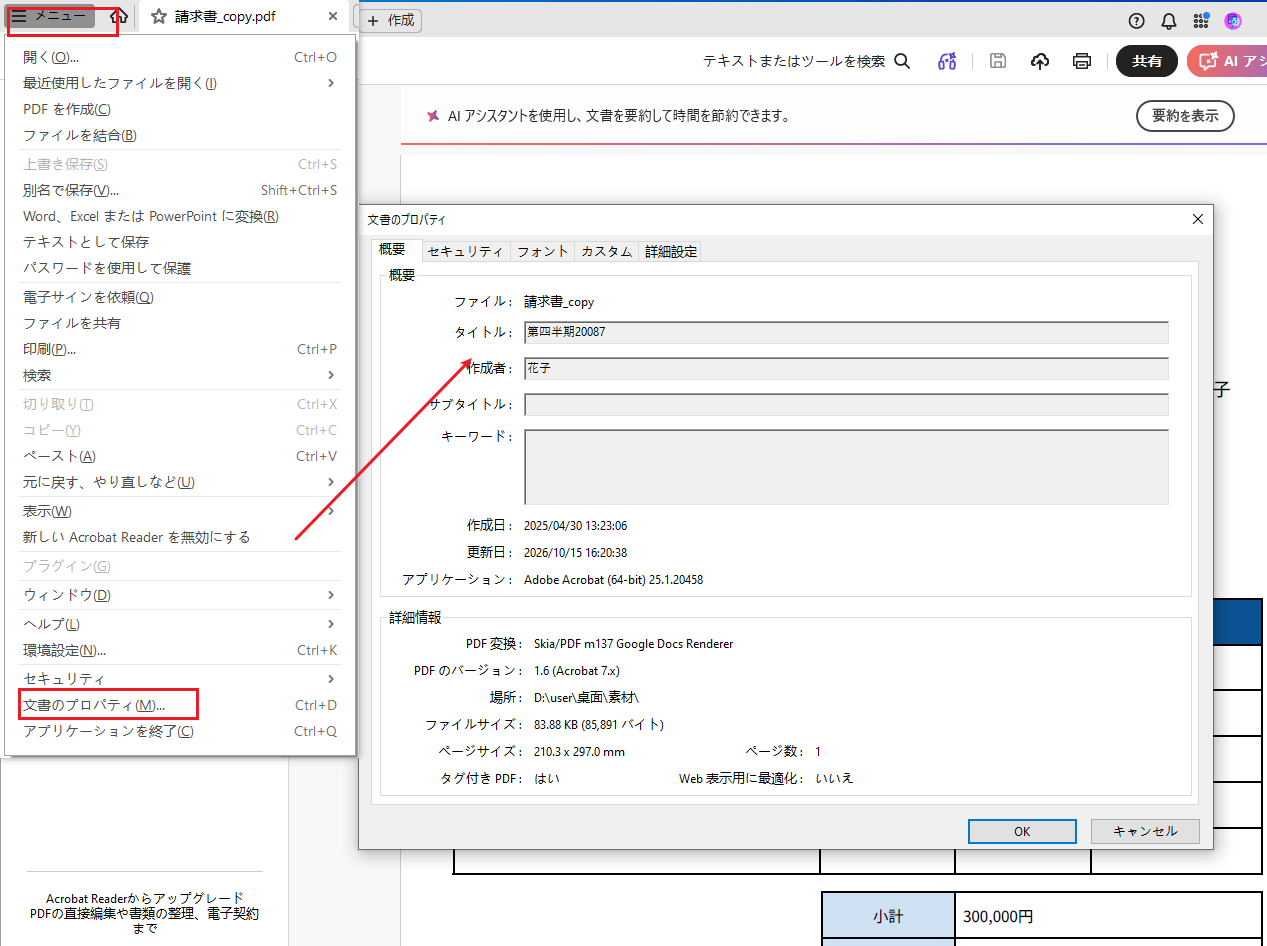
Task: Select テキストとして保存 menu item
Action: pyautogui.click(x=180, y=242)
